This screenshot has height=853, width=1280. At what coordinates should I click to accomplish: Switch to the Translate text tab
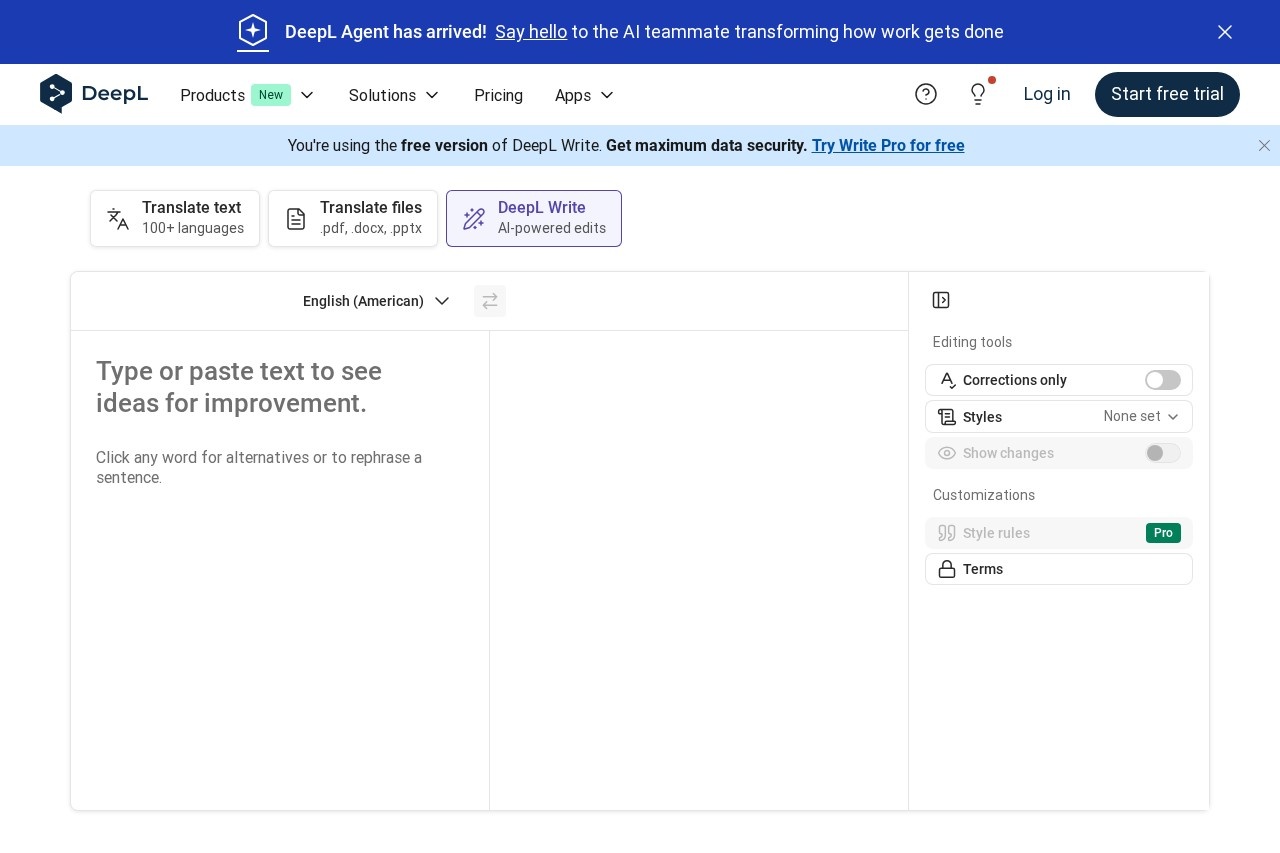click(x=175, y=218)
